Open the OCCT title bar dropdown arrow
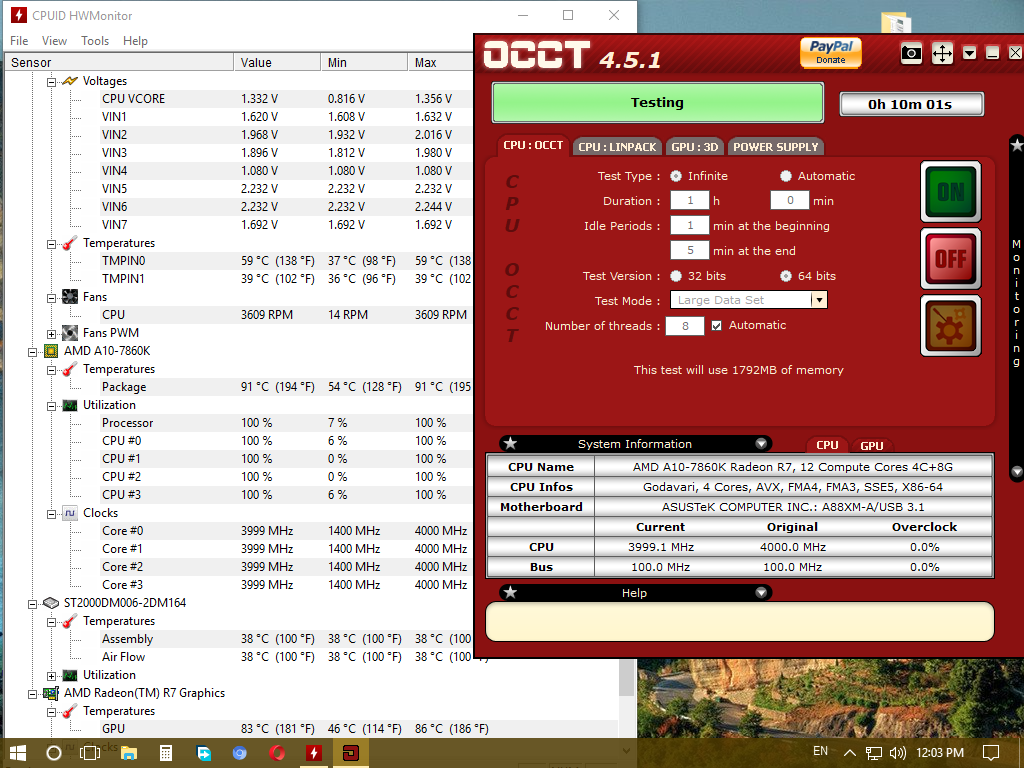Image resolution: width=1024 pixels, height=768 pixels. (x=970, y=53)
